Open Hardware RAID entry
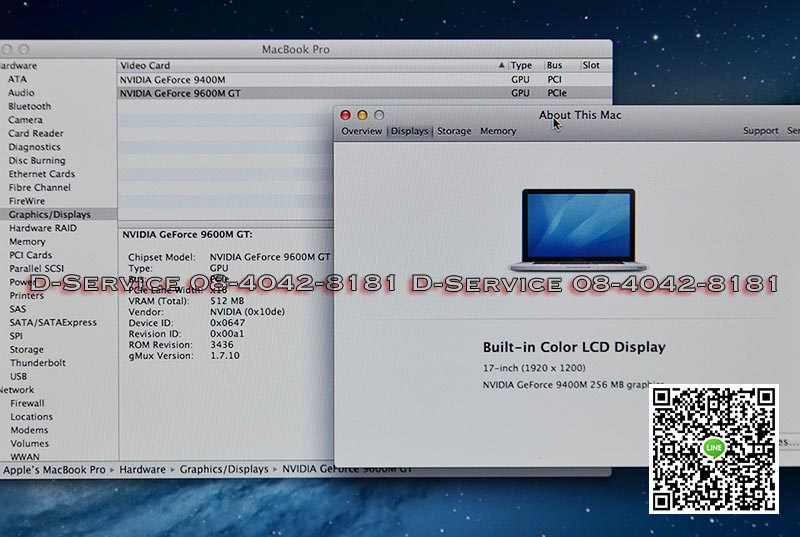 click(x=43, y=228)
